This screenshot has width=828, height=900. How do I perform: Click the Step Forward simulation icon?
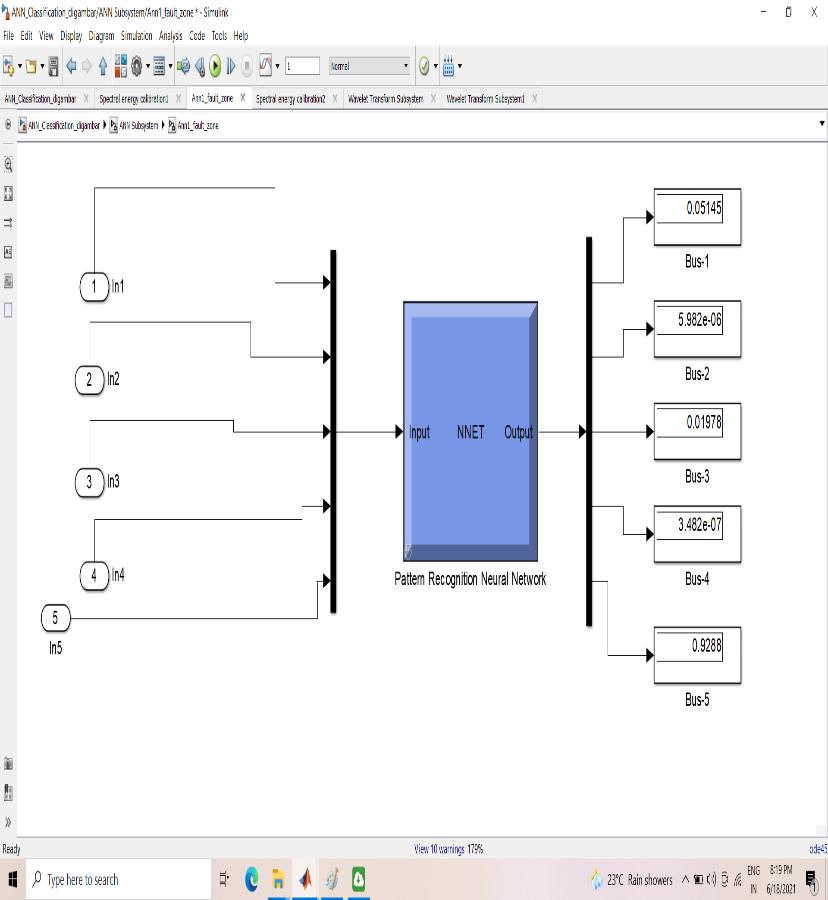(x=231, y=67)
